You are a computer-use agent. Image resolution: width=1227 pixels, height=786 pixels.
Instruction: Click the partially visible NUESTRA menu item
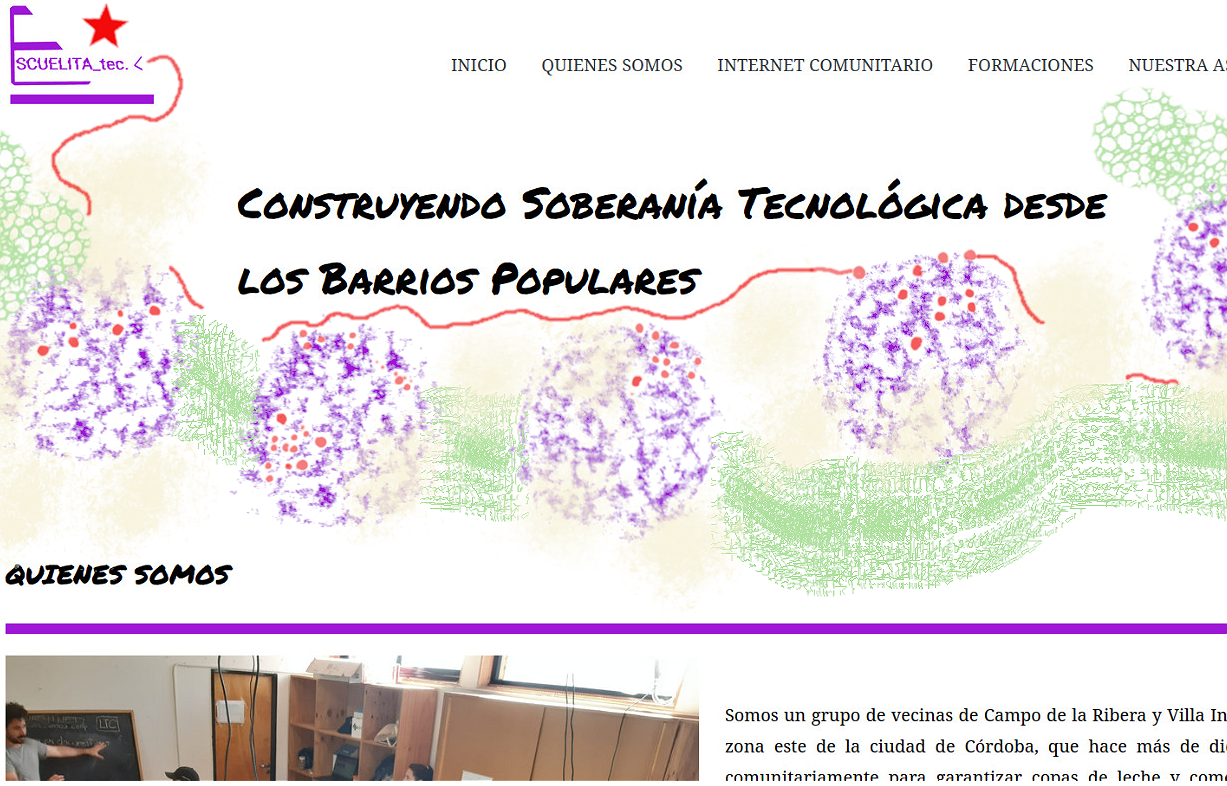click(x=1176, y=65)
